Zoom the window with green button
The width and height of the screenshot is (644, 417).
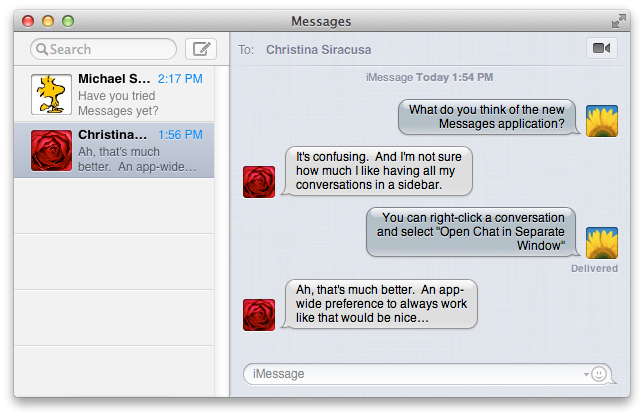pos(68,21)
